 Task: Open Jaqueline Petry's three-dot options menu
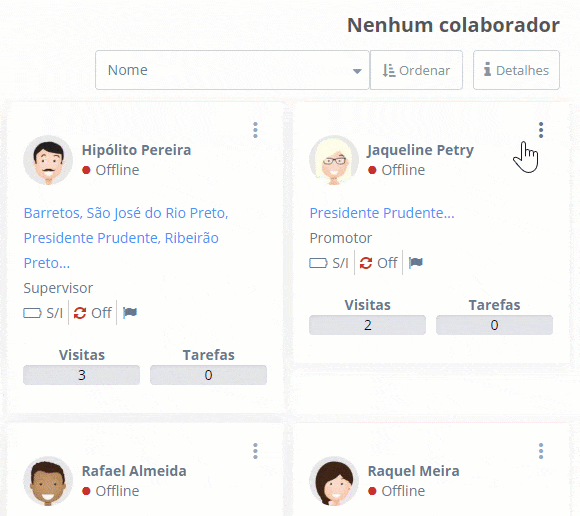click(541, 130)
